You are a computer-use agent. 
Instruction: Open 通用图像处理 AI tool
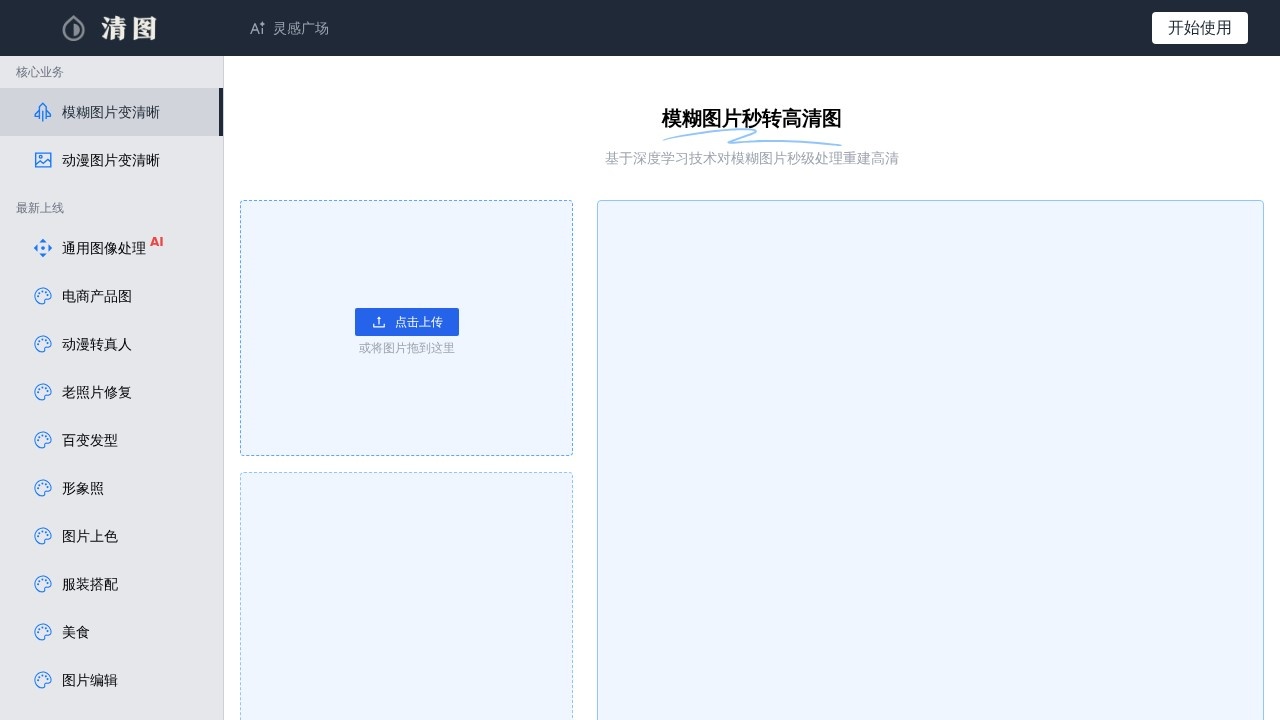(x=42, y=248)
